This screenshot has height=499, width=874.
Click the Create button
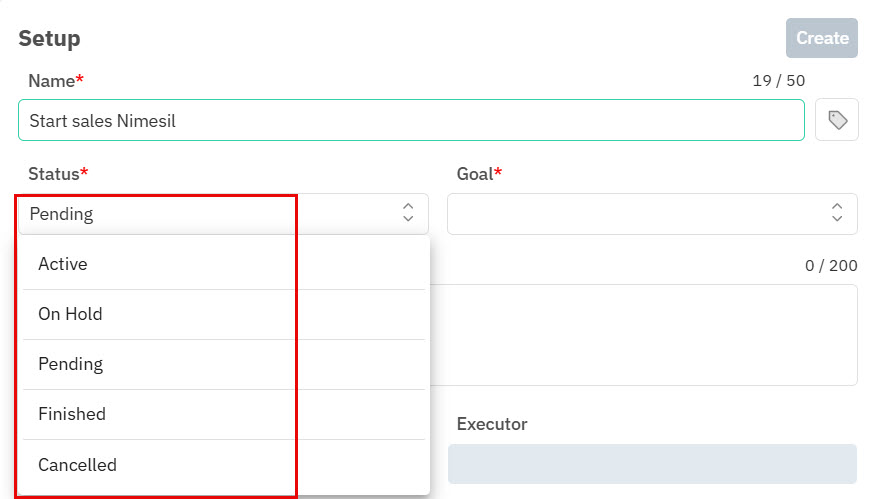click(x=822, y=38)
